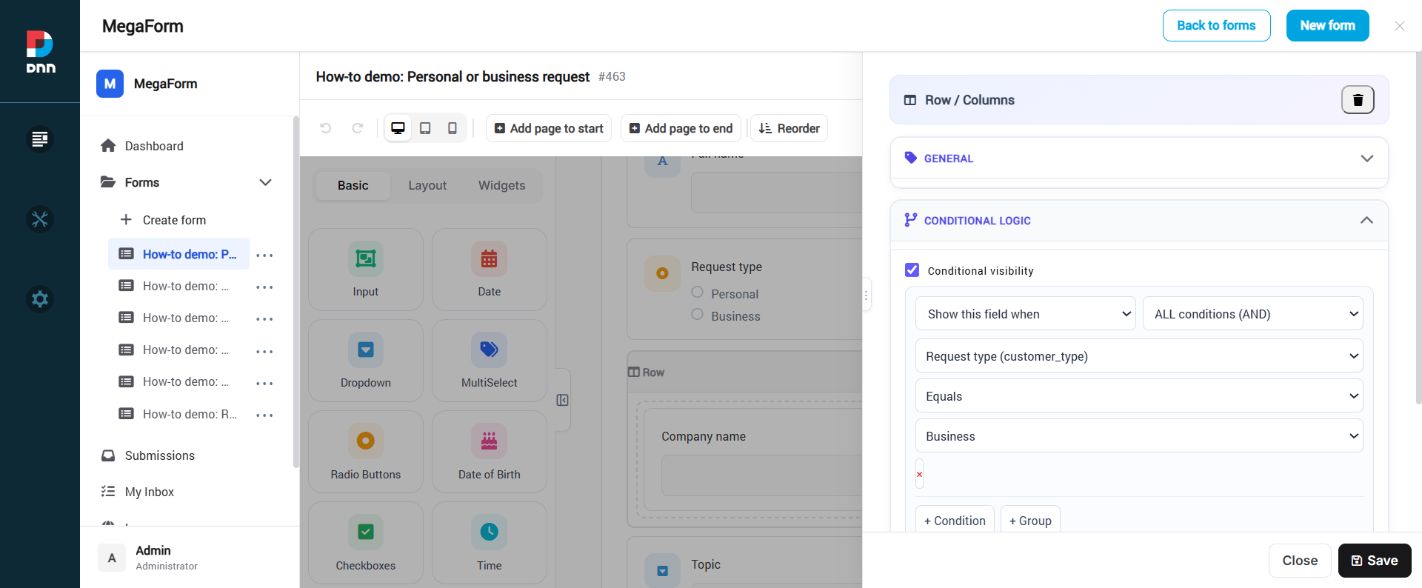Screen dimensions: 1422x588
Task: Collapse the CONDITIONAL LOGIC section
Action: (x=1139, y=220)
